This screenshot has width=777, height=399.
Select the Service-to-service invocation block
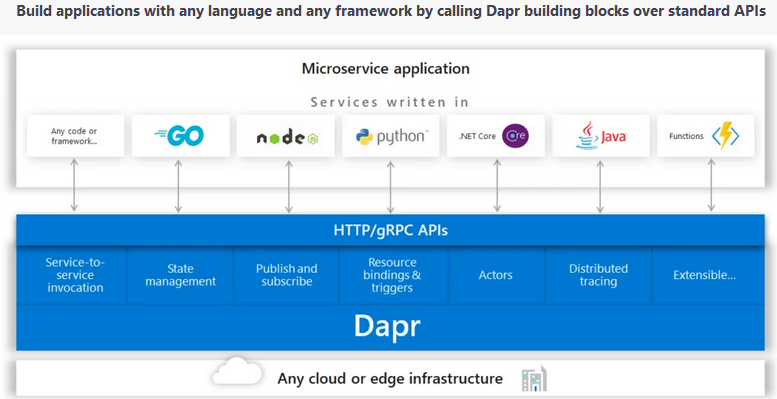coord(72,275)
